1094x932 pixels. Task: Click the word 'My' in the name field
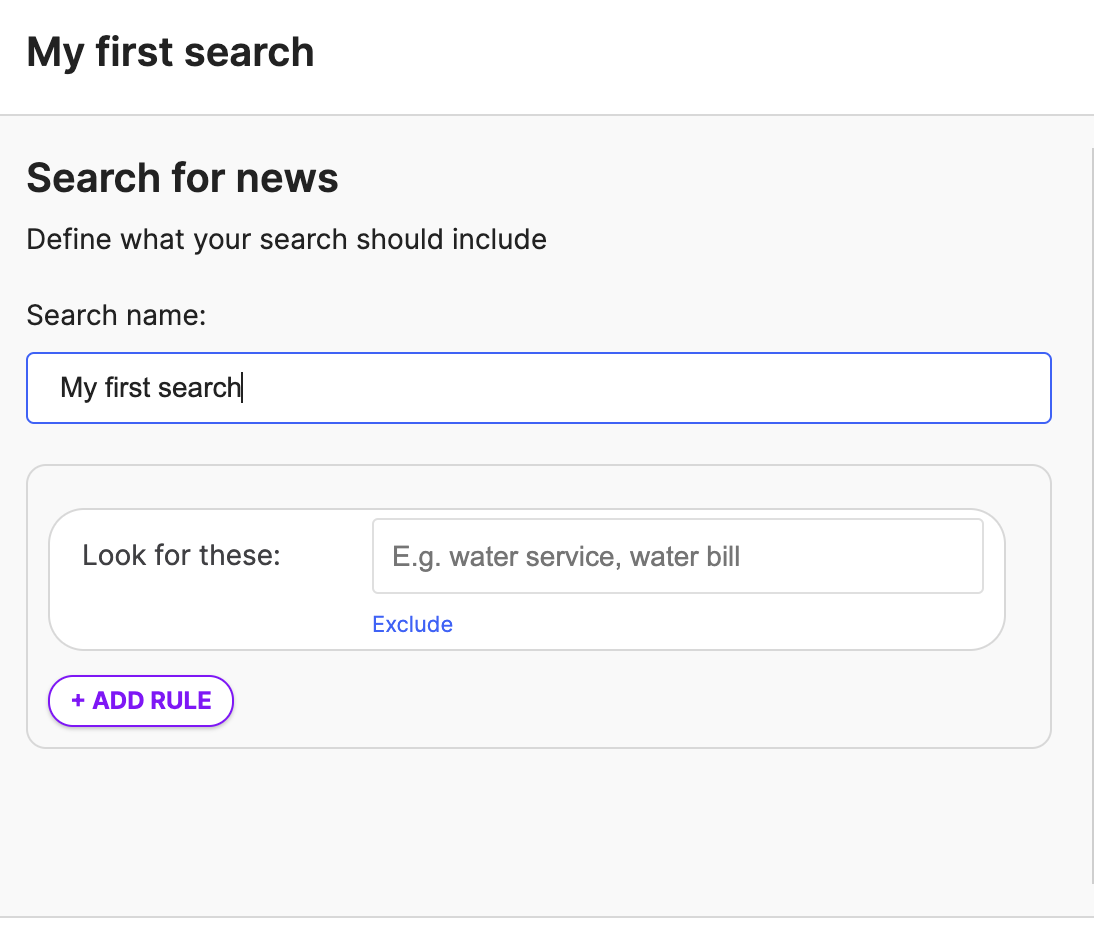(78, 388)
